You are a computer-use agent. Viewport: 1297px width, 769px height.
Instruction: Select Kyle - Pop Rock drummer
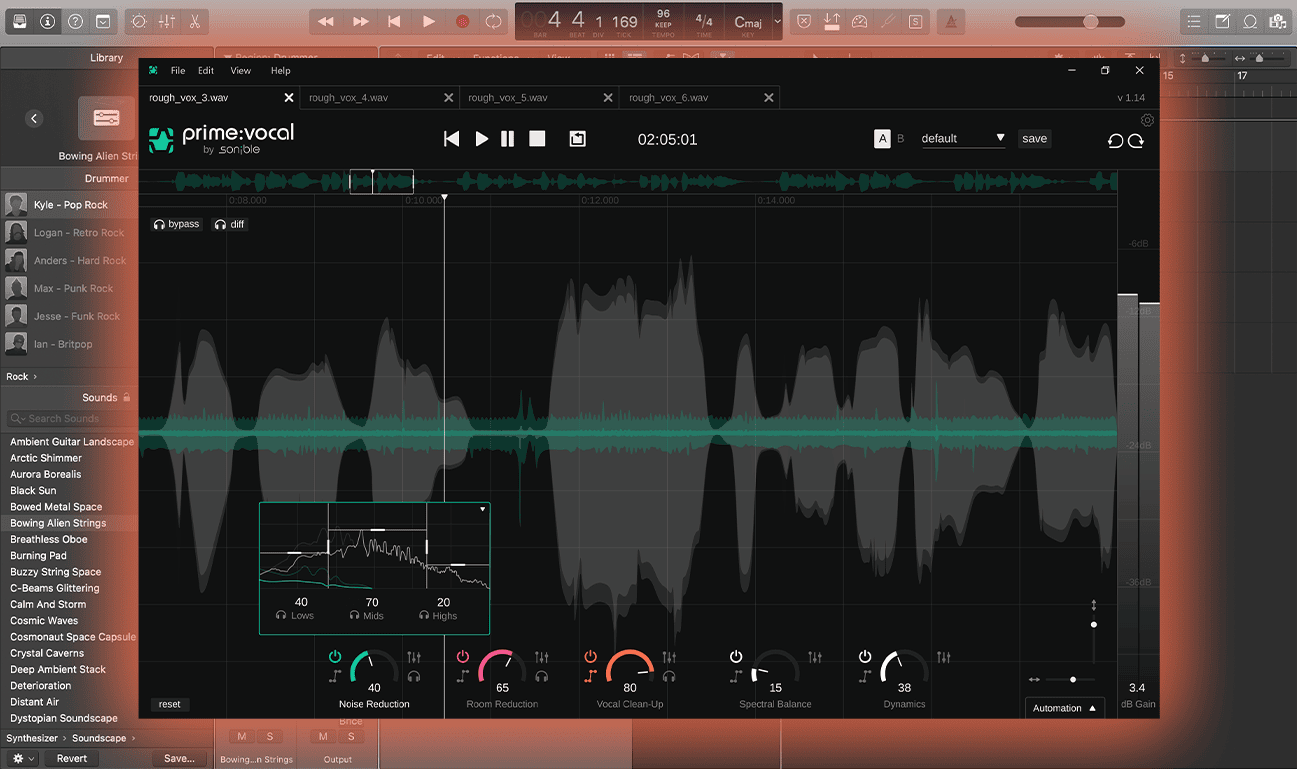coord(68,205)
